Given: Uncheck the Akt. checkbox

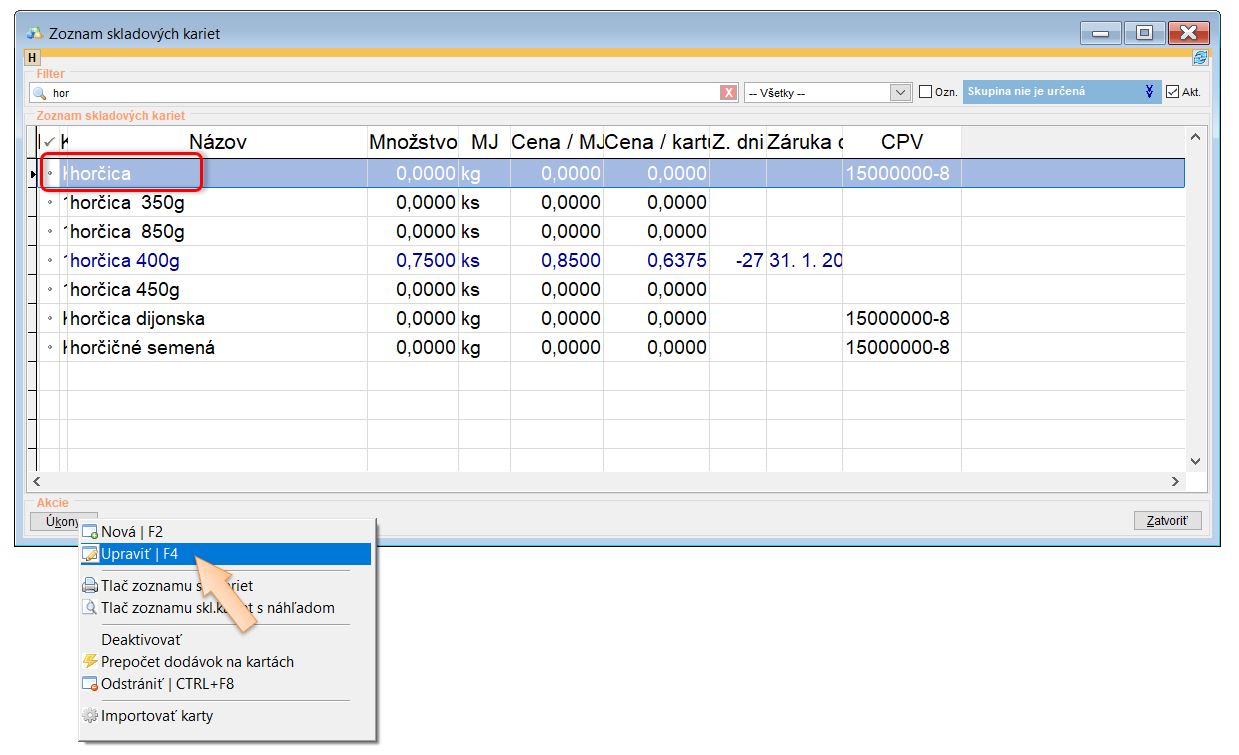Looking at the screenshot, I should tap(1173, 92).
